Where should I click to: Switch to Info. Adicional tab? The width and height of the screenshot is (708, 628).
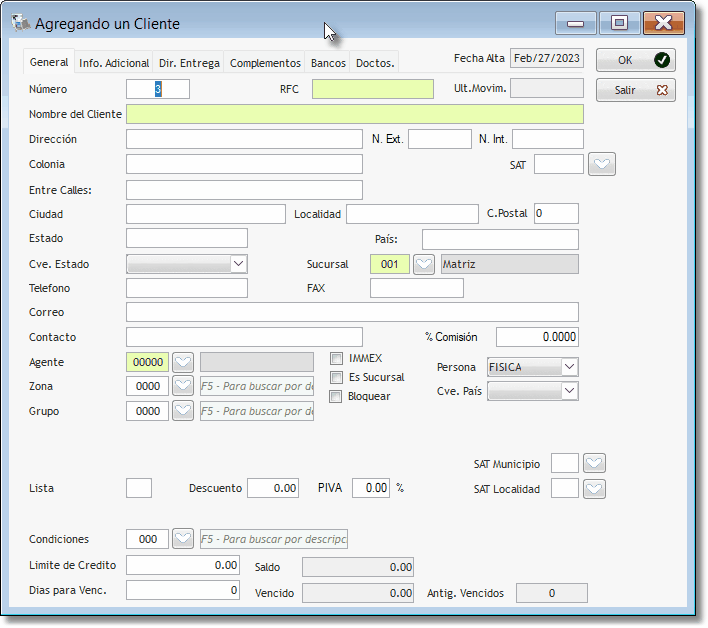114,63
